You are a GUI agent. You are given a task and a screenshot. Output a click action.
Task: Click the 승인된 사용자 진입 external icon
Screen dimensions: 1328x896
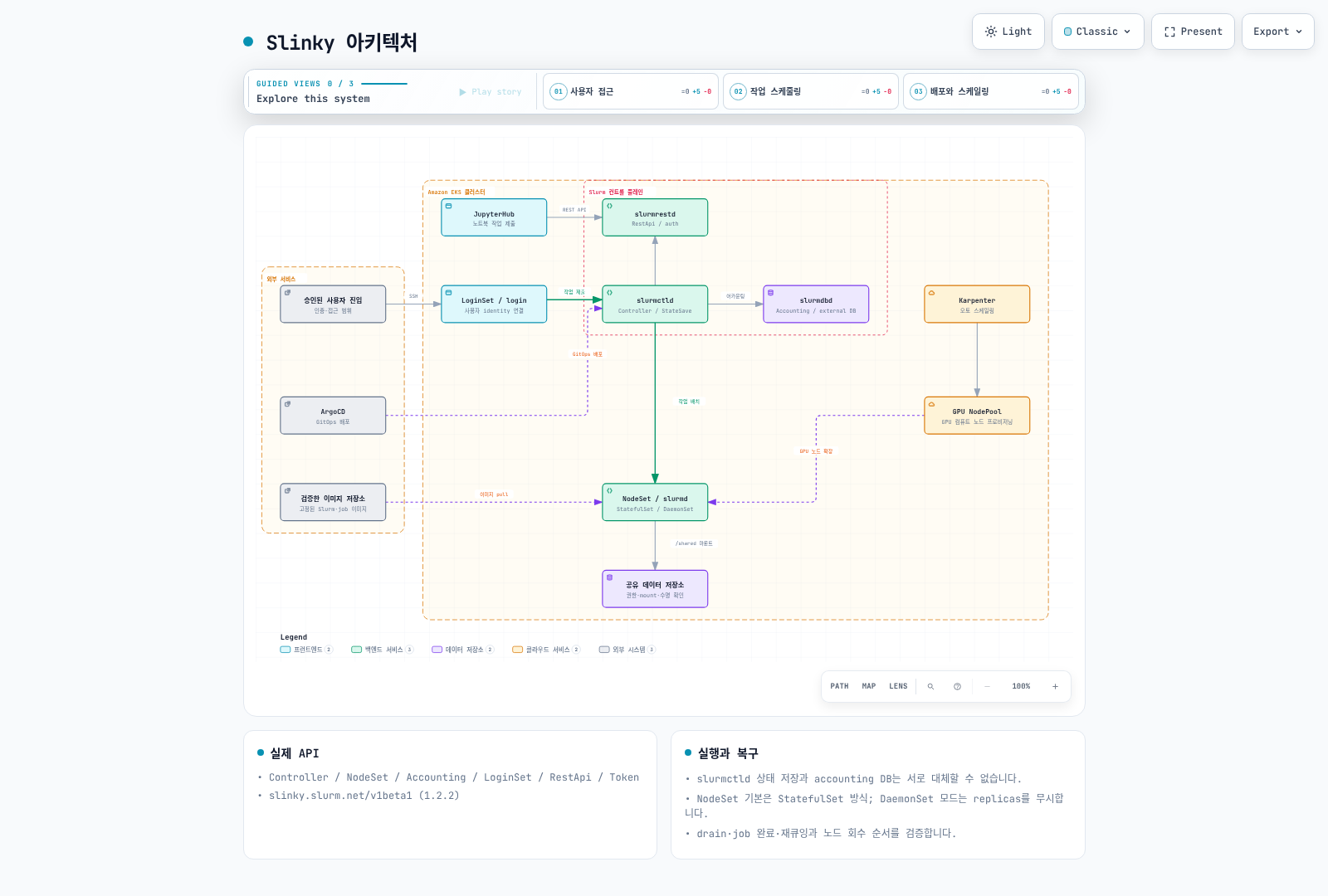(288, 292)
